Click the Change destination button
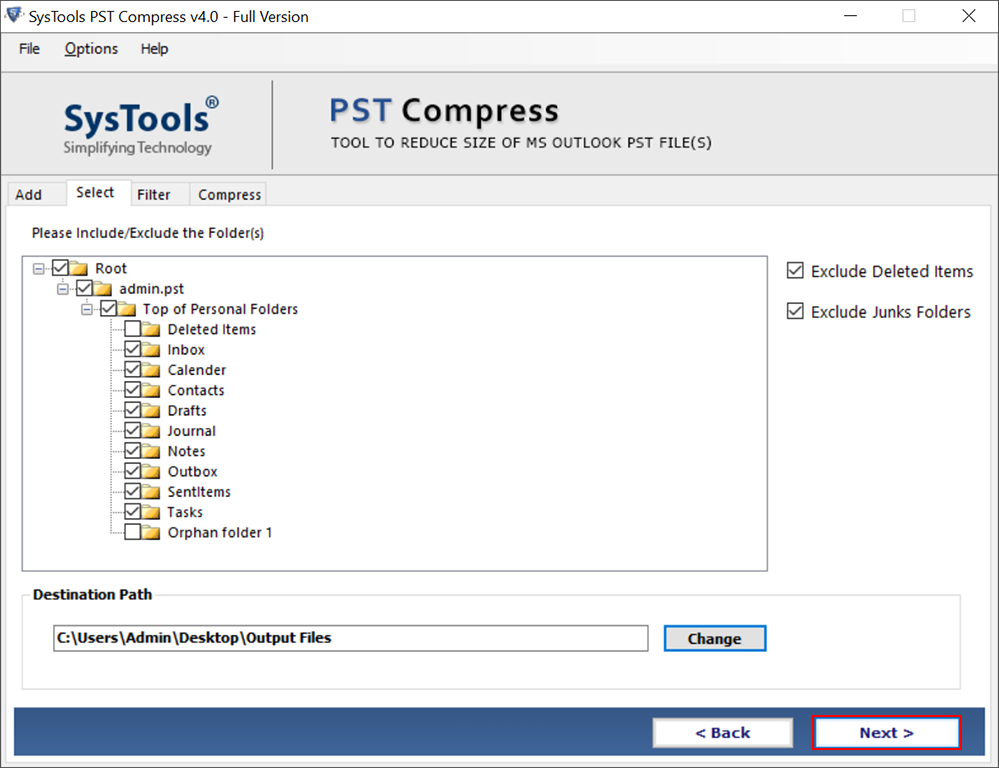999x768 pixels. (x=715, y=639)
